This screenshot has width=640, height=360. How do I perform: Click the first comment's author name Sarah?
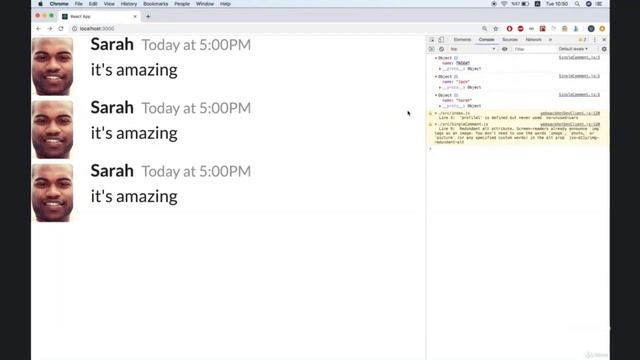112,44
